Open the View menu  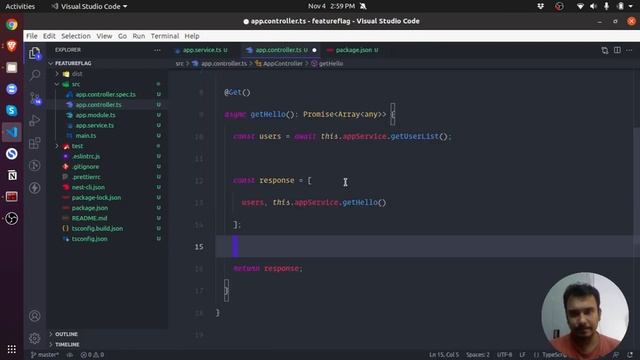click(x=104, y=36)
